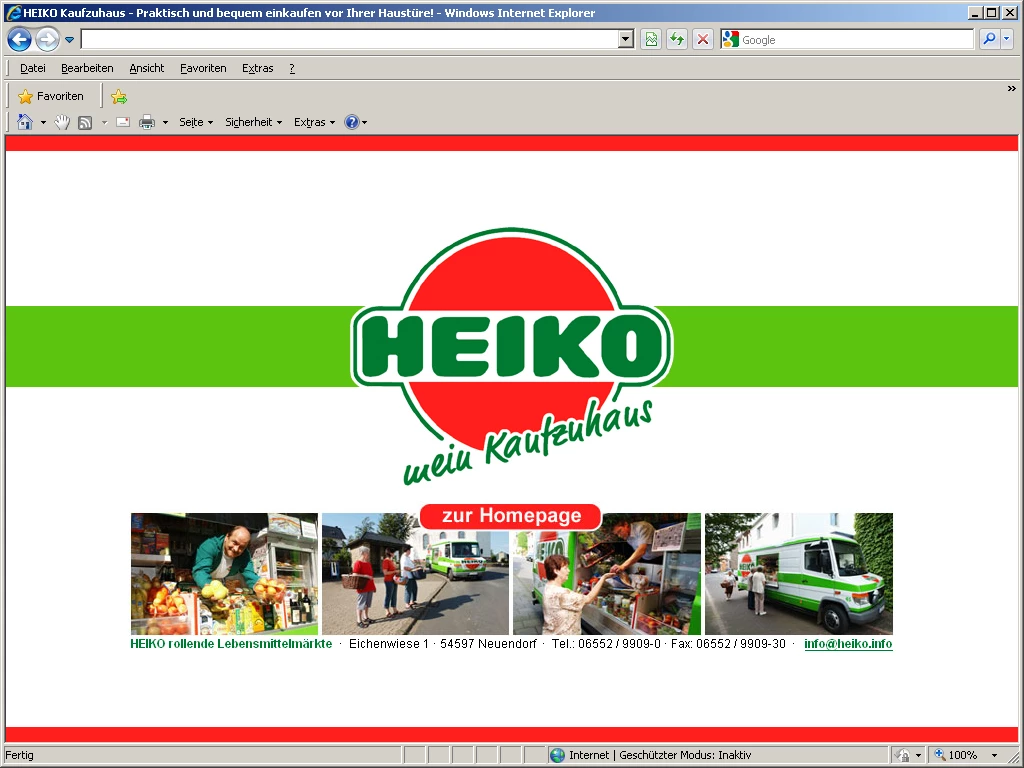
Task: Open the Ansicht menu
Action: tap(146, 68)
